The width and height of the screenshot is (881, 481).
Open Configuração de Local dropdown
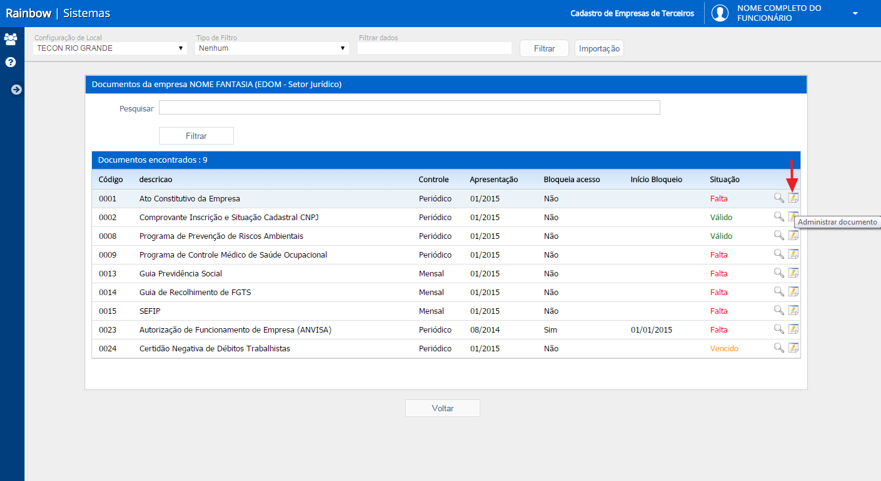click(110, 48)
